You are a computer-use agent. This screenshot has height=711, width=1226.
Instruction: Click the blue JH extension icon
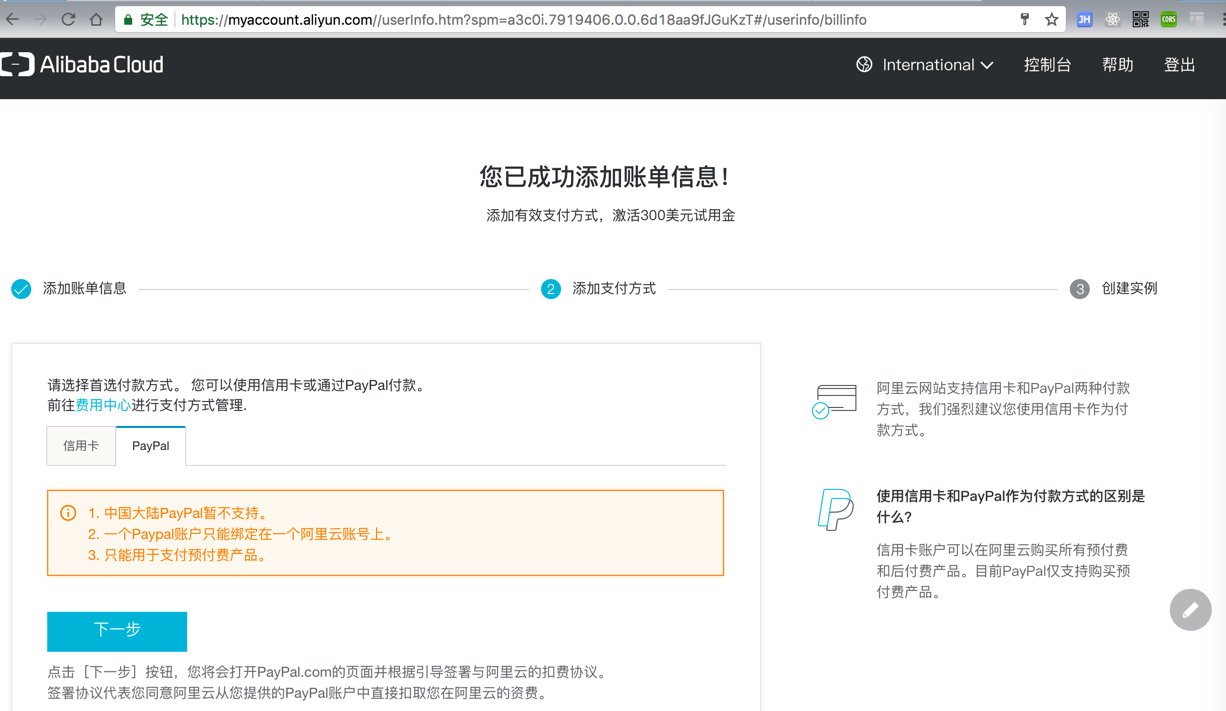pyautogui.click(x=1084, y=19)
